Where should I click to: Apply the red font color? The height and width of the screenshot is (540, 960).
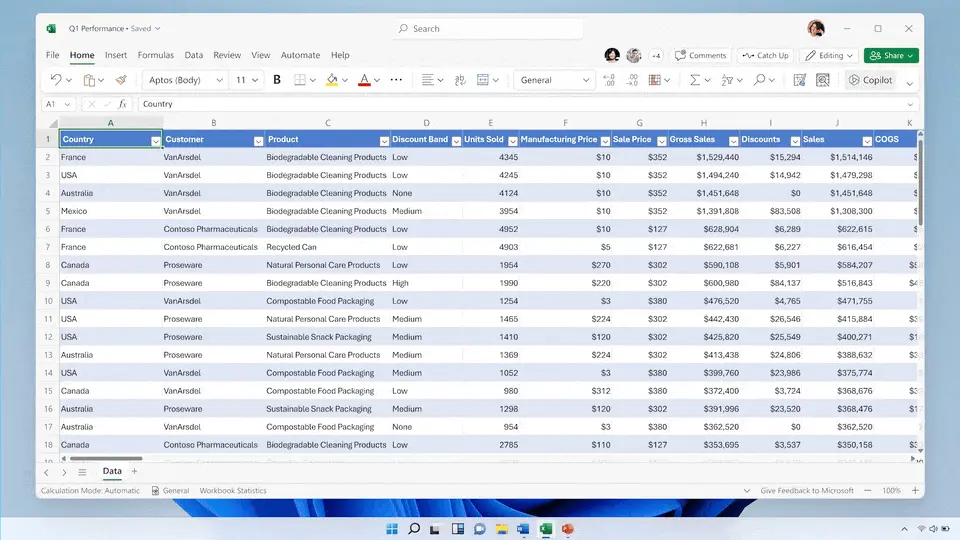(364, 80)
